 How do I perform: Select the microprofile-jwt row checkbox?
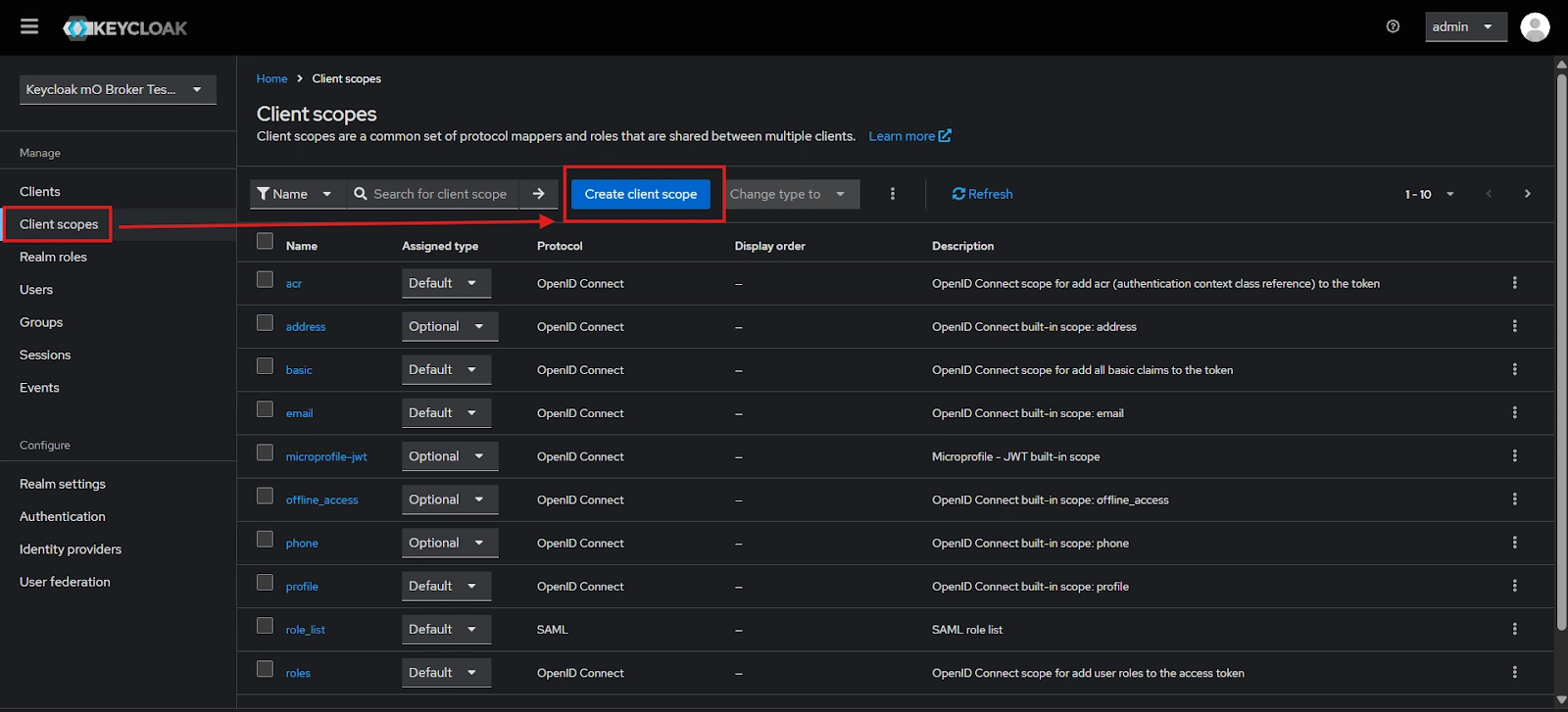[265, 452]
